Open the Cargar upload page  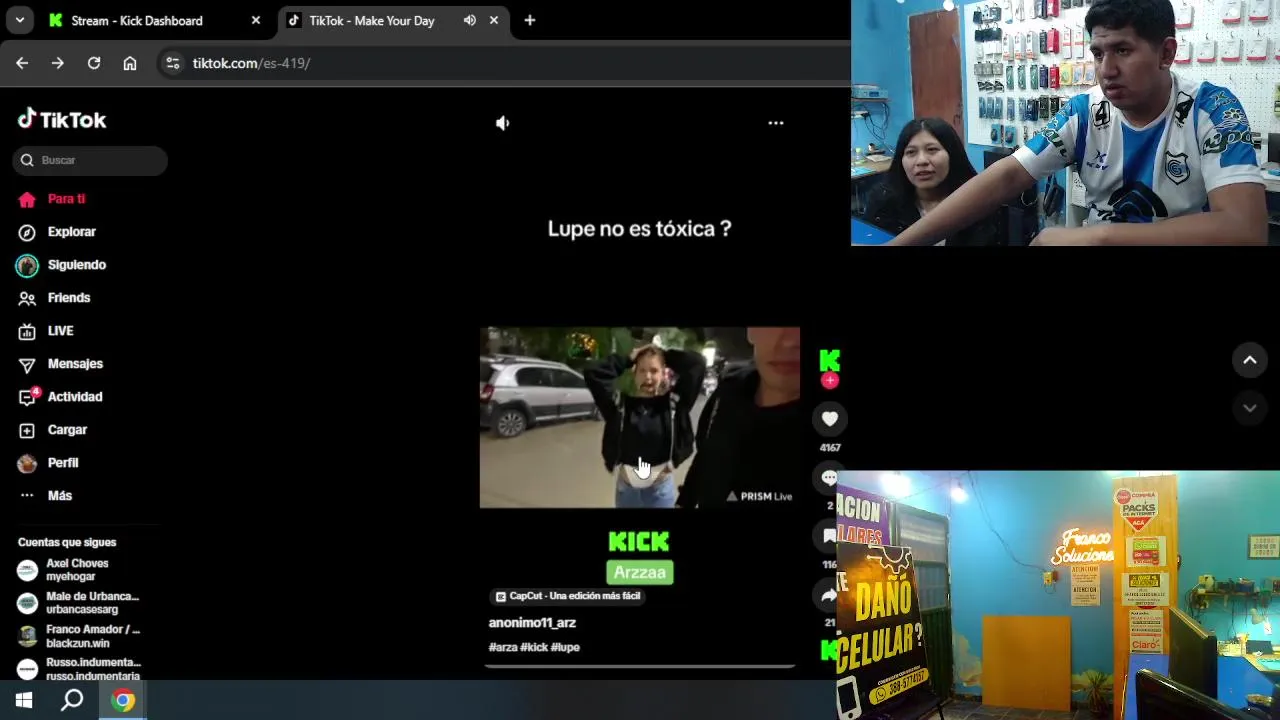(67, 430)
